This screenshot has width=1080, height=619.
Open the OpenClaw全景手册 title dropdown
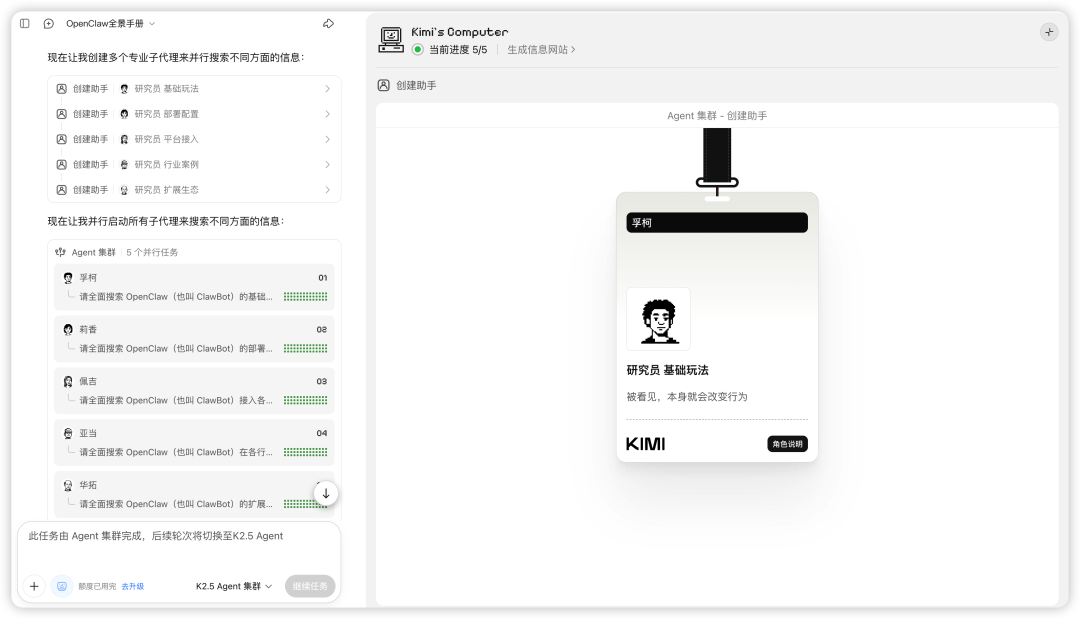(x=110, y=23)
